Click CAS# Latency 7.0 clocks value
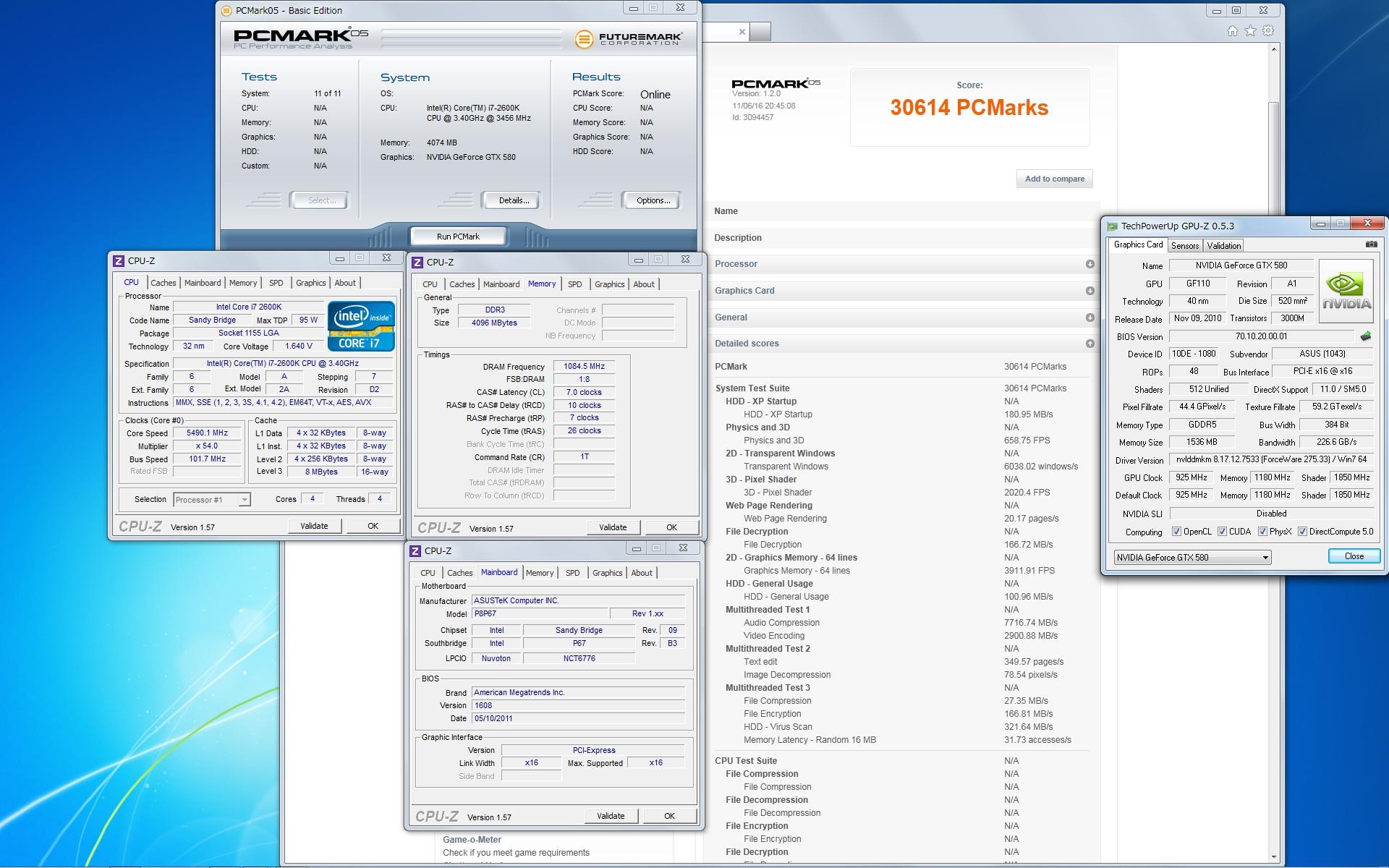The image size is (1389, 868). [x=585, y=392]
